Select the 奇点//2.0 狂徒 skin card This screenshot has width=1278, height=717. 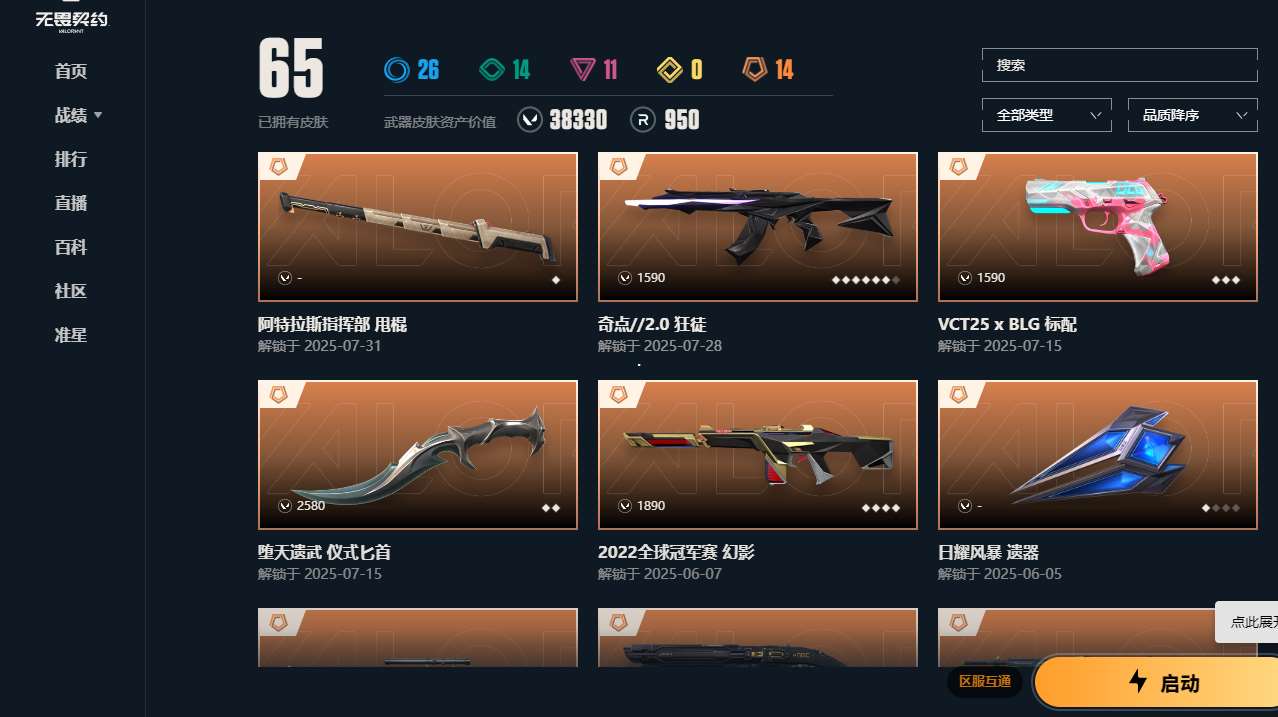[758, 227]
